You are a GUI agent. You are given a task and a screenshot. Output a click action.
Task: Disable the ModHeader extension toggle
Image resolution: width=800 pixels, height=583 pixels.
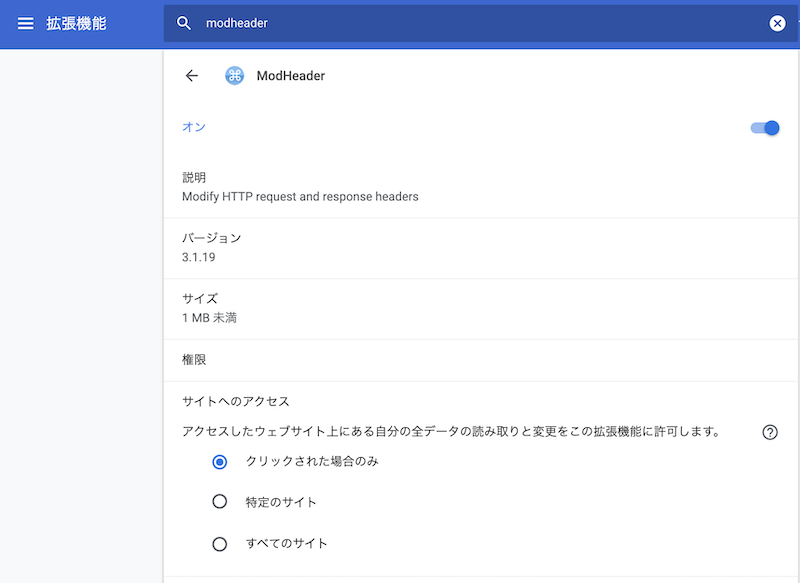coord(763,127)
